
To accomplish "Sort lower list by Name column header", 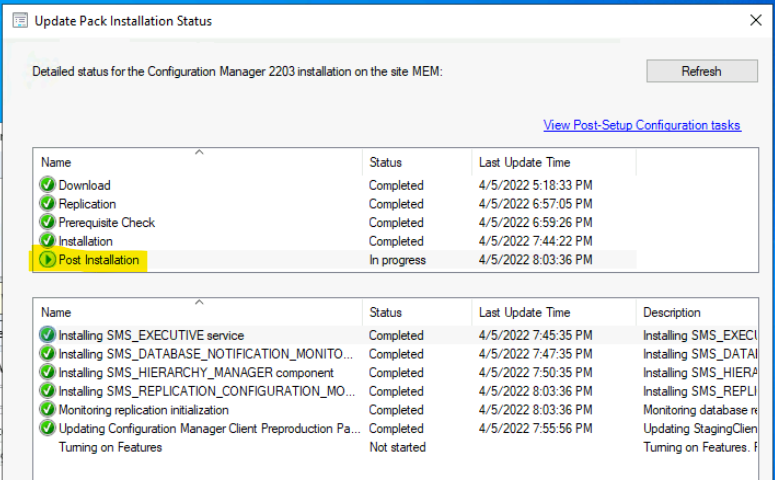I will (x=198, y=312).
